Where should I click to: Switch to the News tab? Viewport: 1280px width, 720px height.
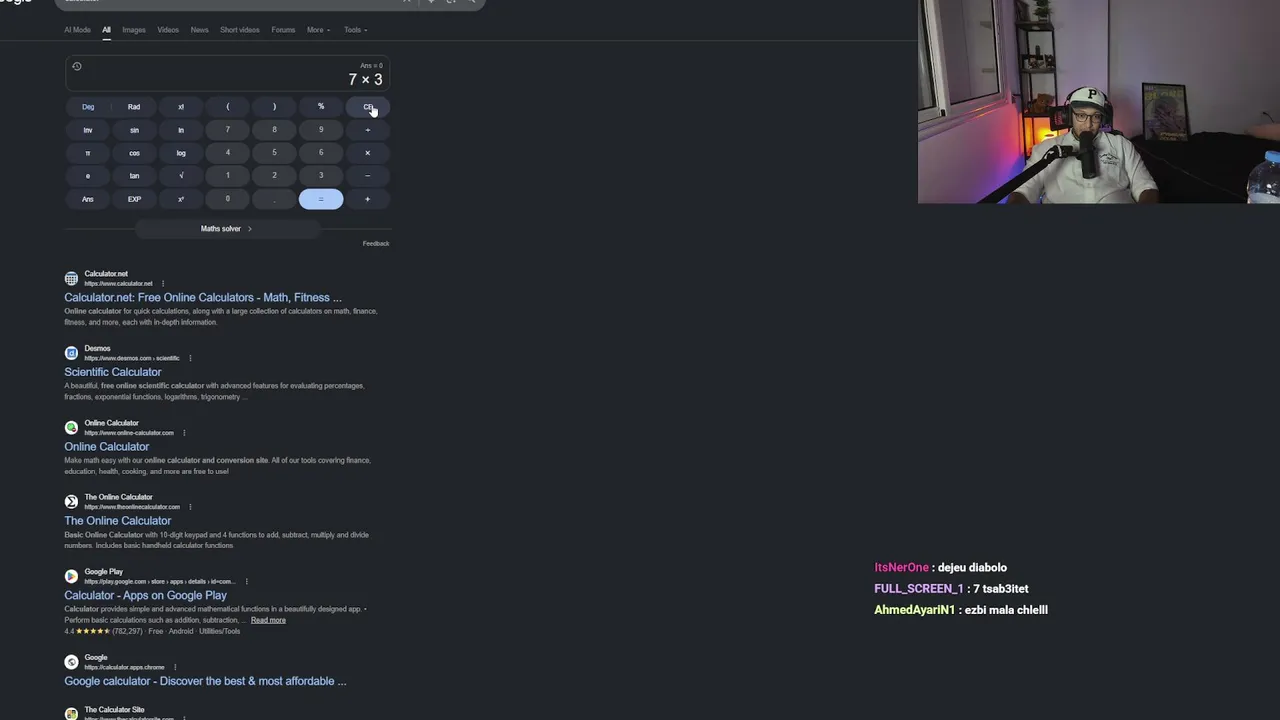[x=200, y=30]
